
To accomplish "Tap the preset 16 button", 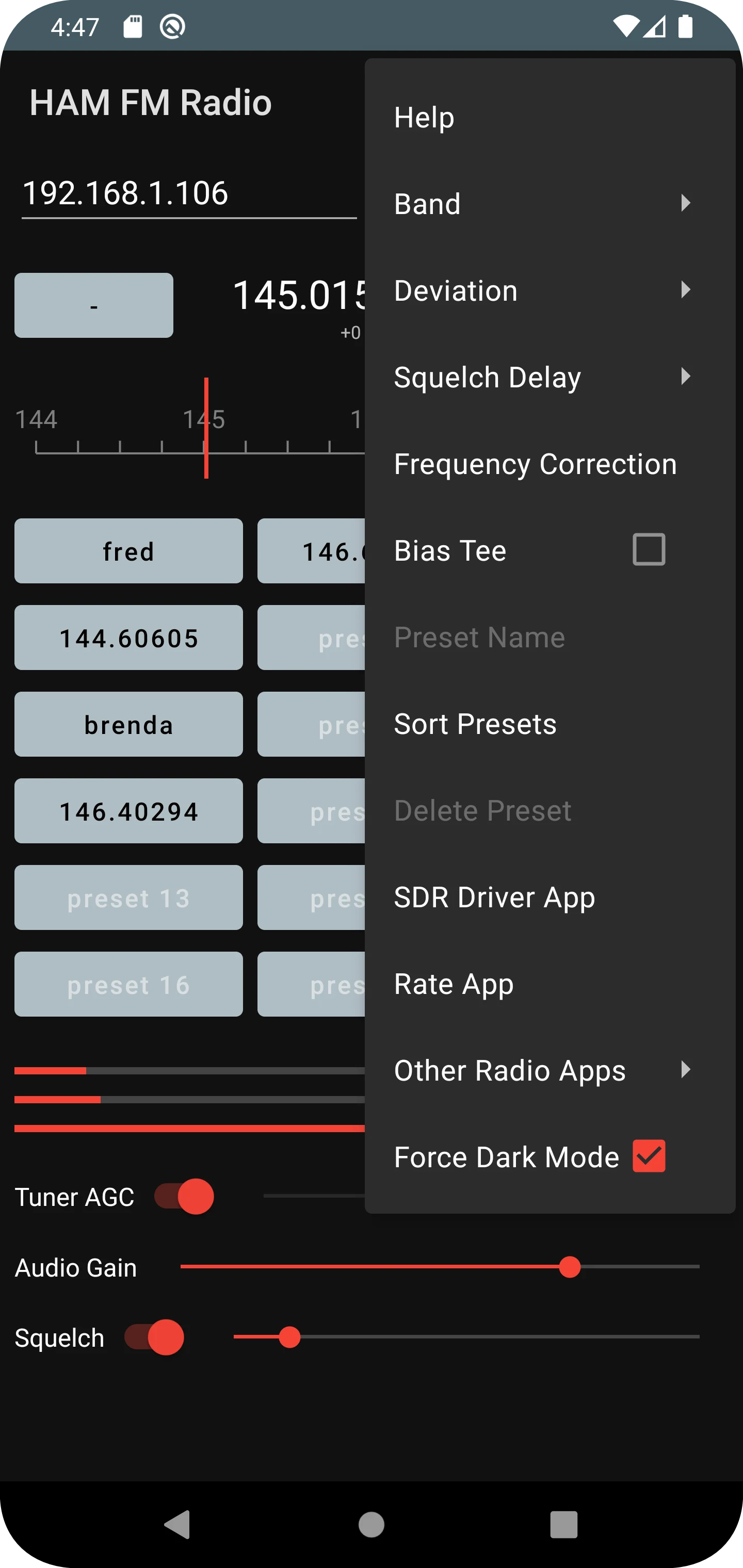I will click(x=128, y=984).
